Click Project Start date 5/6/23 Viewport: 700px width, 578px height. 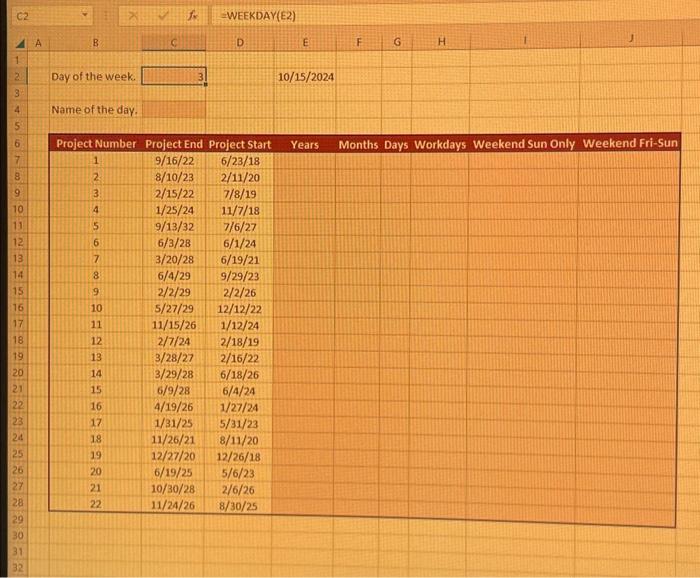(x=238, y=473)
